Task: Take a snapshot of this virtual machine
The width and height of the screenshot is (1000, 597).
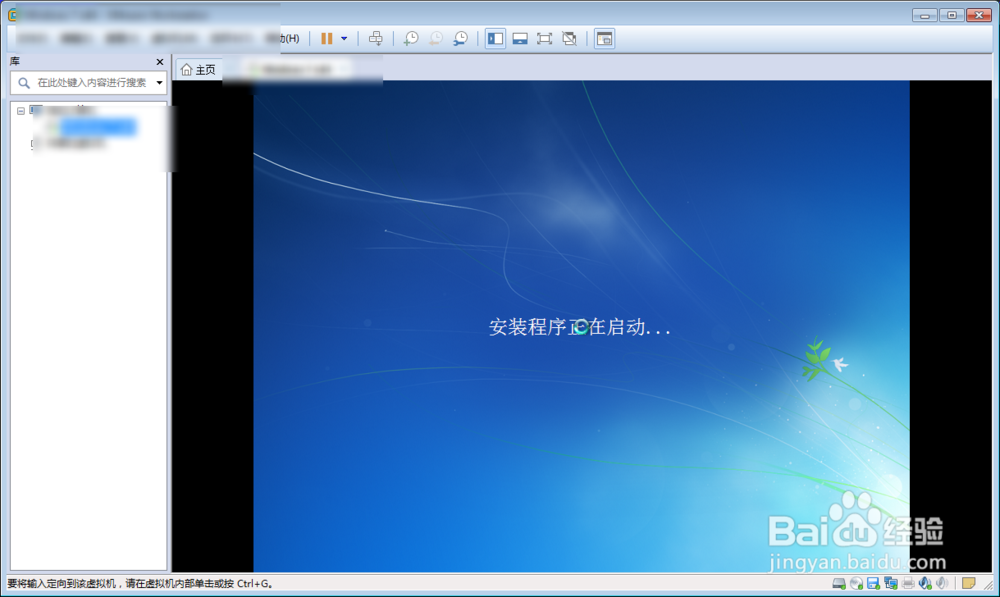Action: (411, 39)
